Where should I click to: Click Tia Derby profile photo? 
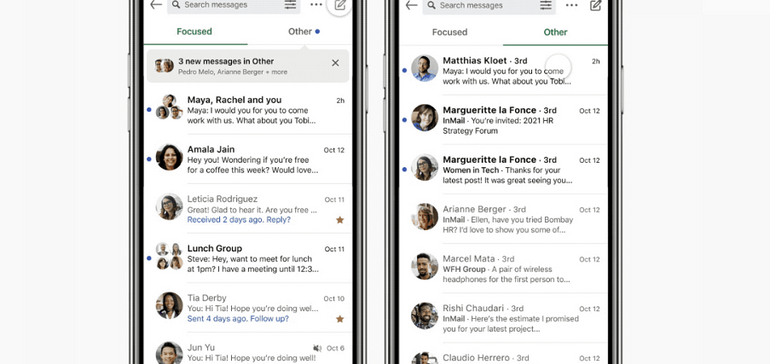click(169, 306)
